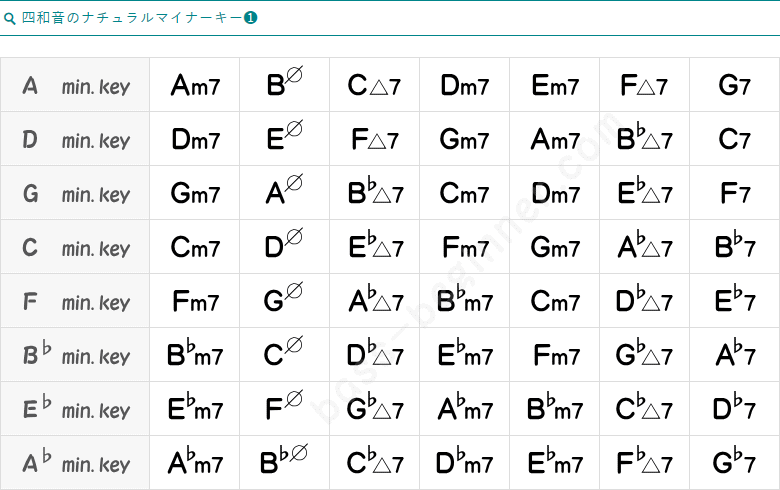Choose the C min. key row header
Viewport: 780px width, 490px height.
(x=76, y=248)
